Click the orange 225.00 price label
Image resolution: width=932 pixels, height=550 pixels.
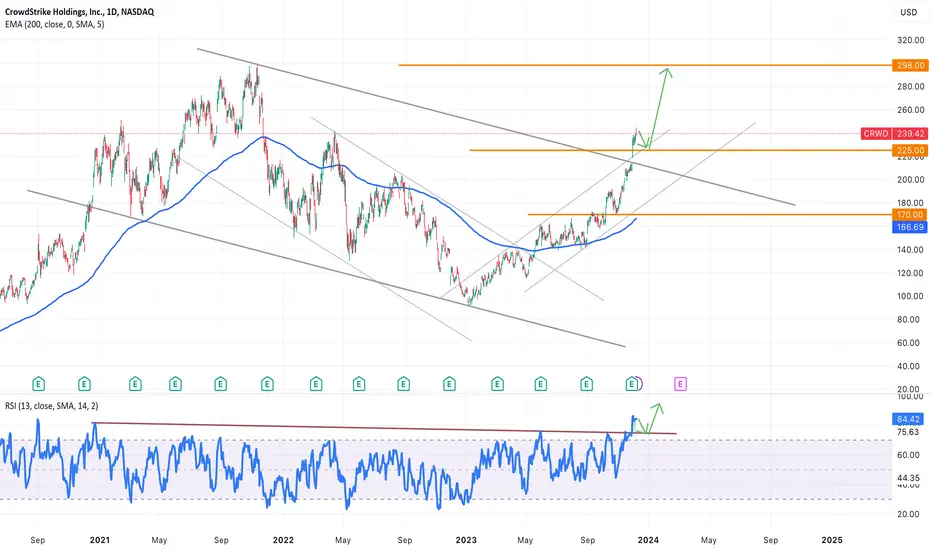909,150
